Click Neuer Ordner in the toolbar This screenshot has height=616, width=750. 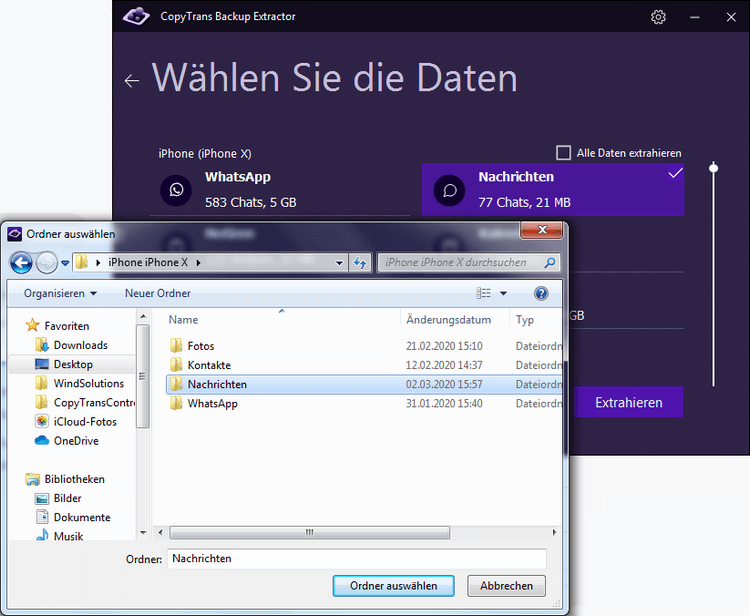(157, 293)
